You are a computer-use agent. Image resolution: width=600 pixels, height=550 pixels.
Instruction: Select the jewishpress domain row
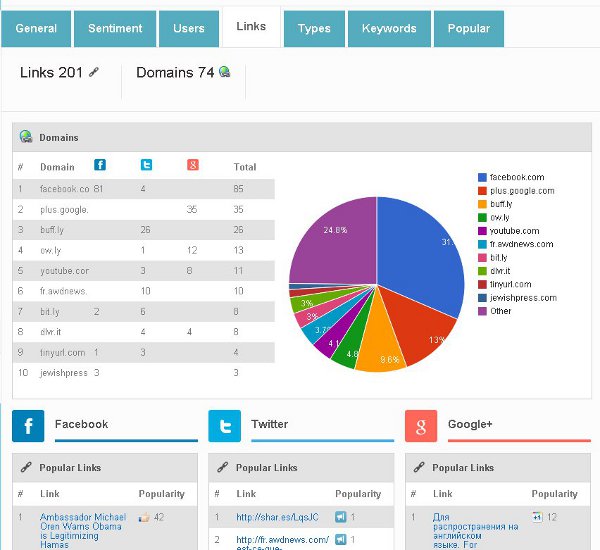[x=143, y=373]
